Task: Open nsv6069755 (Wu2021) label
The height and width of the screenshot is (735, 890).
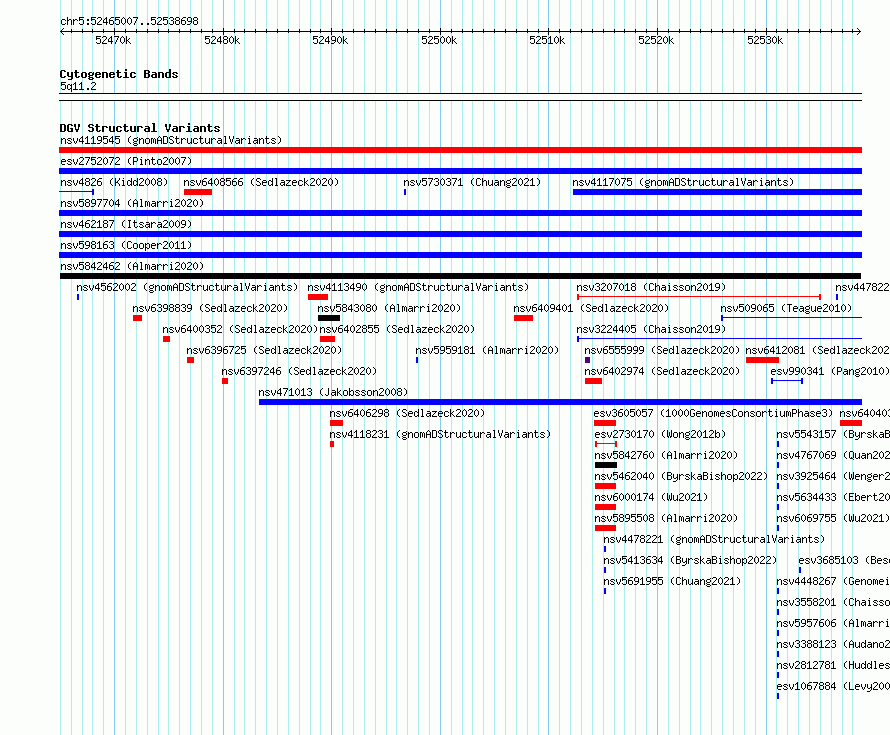Action: [x=833, y=518]
